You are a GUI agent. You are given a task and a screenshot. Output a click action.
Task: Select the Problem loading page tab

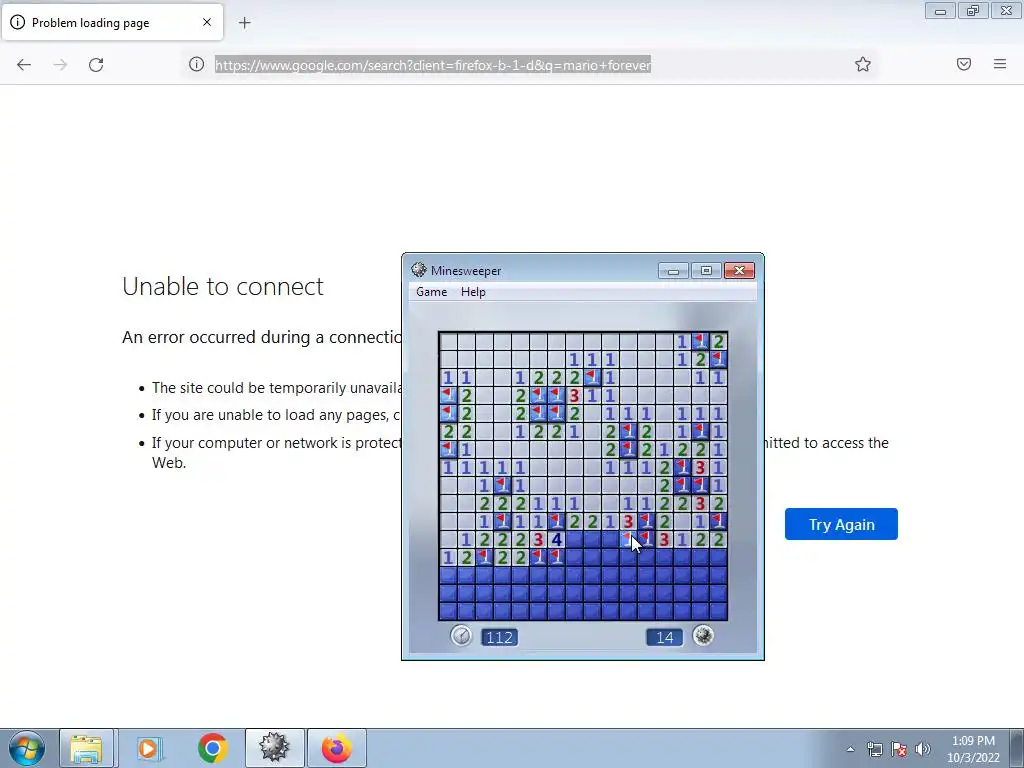112,22
